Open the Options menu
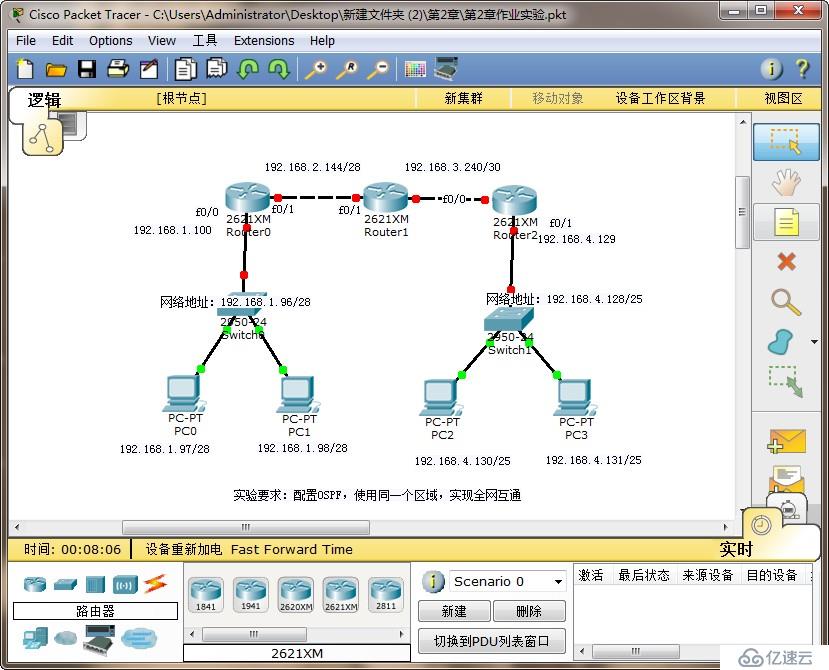This screenshot has width=829, height=670. coord(110,41)
